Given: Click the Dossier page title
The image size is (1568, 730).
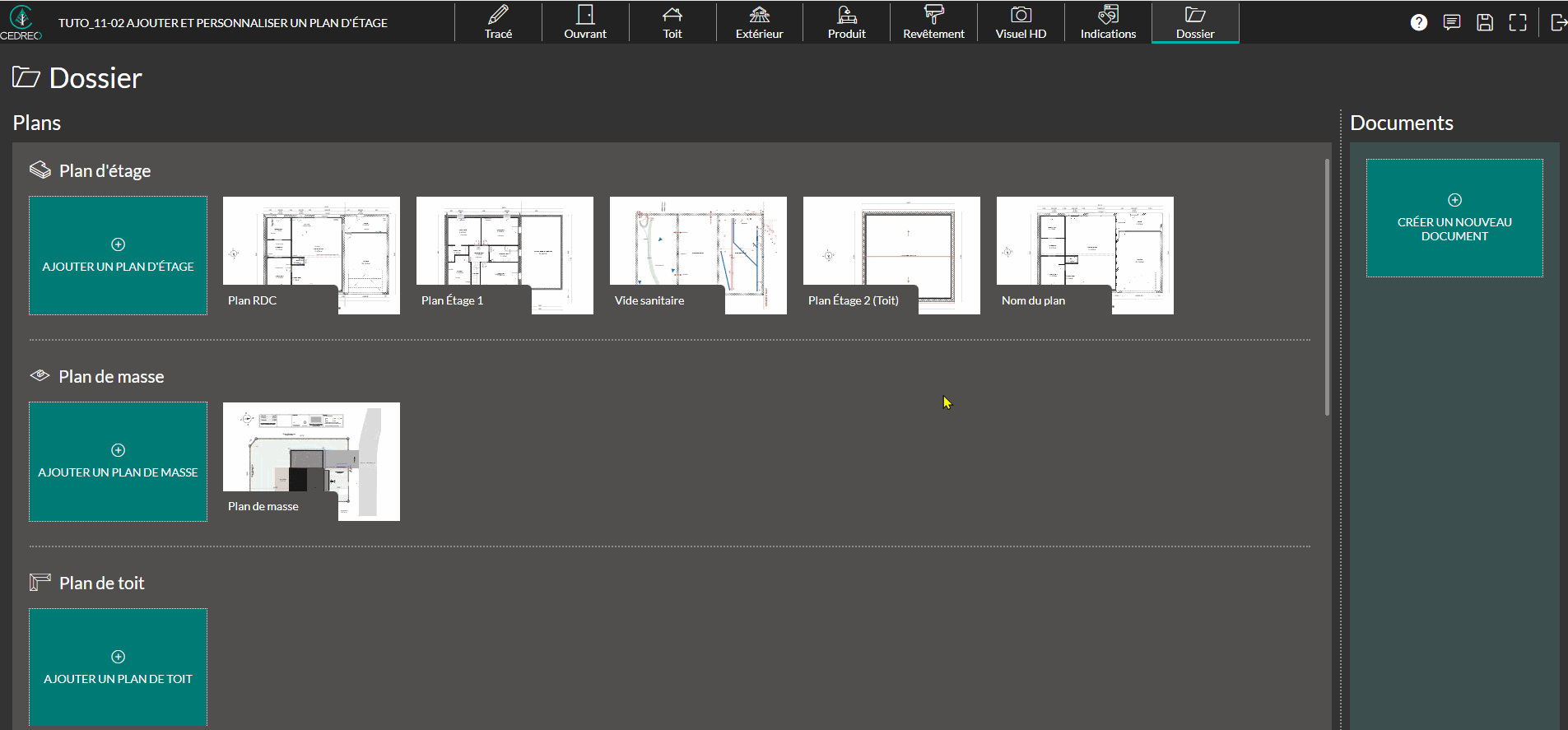Looking at the screenshot, I should (x=95, y=78).
